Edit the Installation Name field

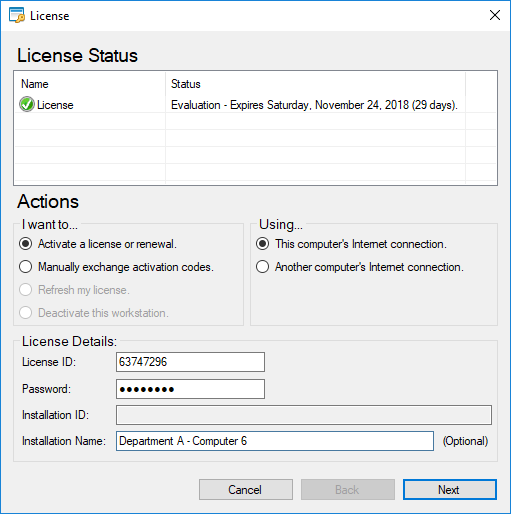coord(275,441)
